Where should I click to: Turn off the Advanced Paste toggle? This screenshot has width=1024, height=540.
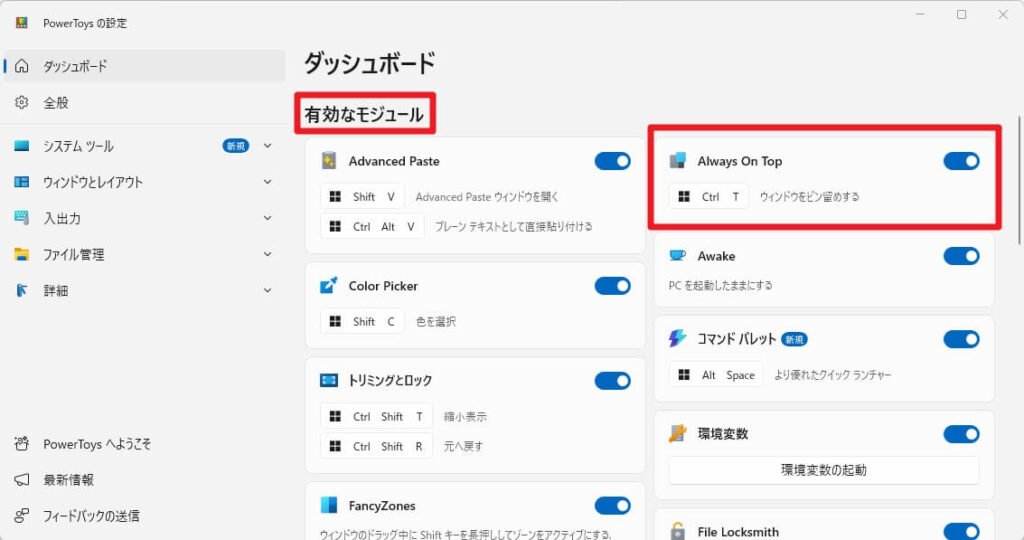coord(613,161)
